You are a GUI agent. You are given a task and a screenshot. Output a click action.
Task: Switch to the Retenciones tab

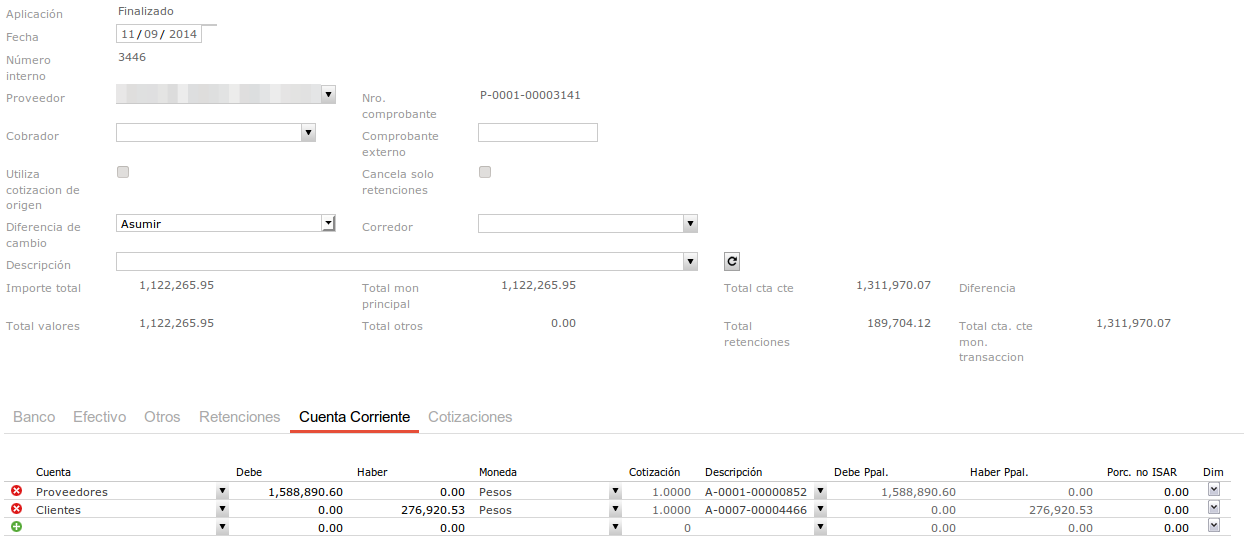pyautogui.click(x=239, y=417)
